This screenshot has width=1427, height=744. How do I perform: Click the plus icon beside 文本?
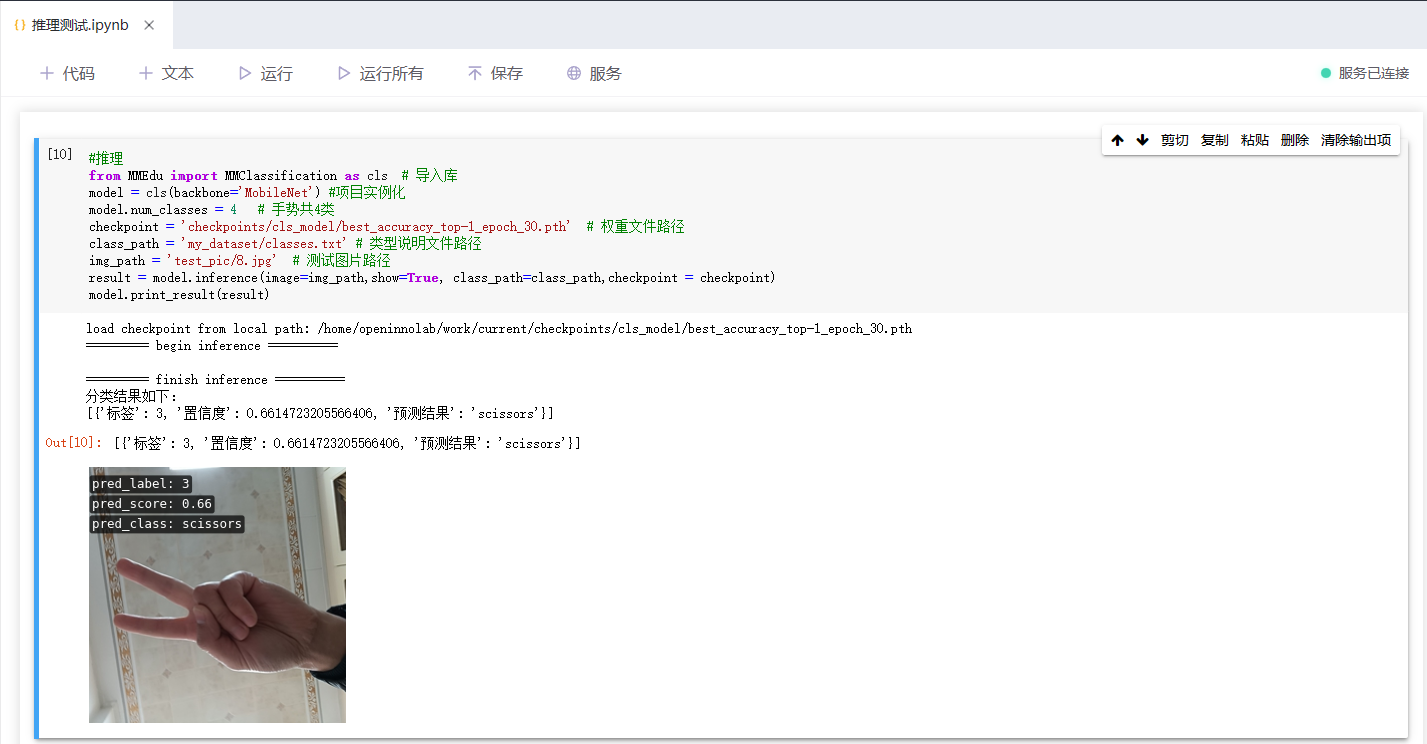tap(145, 73)
